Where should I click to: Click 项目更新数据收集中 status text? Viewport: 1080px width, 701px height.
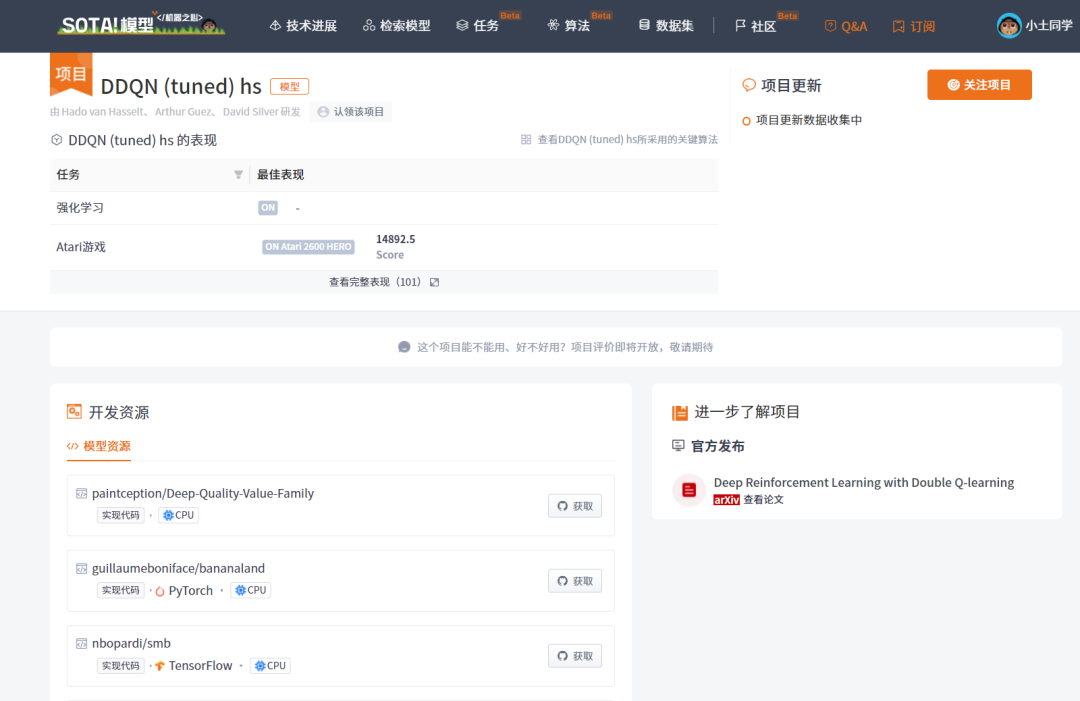click(809, 120)
